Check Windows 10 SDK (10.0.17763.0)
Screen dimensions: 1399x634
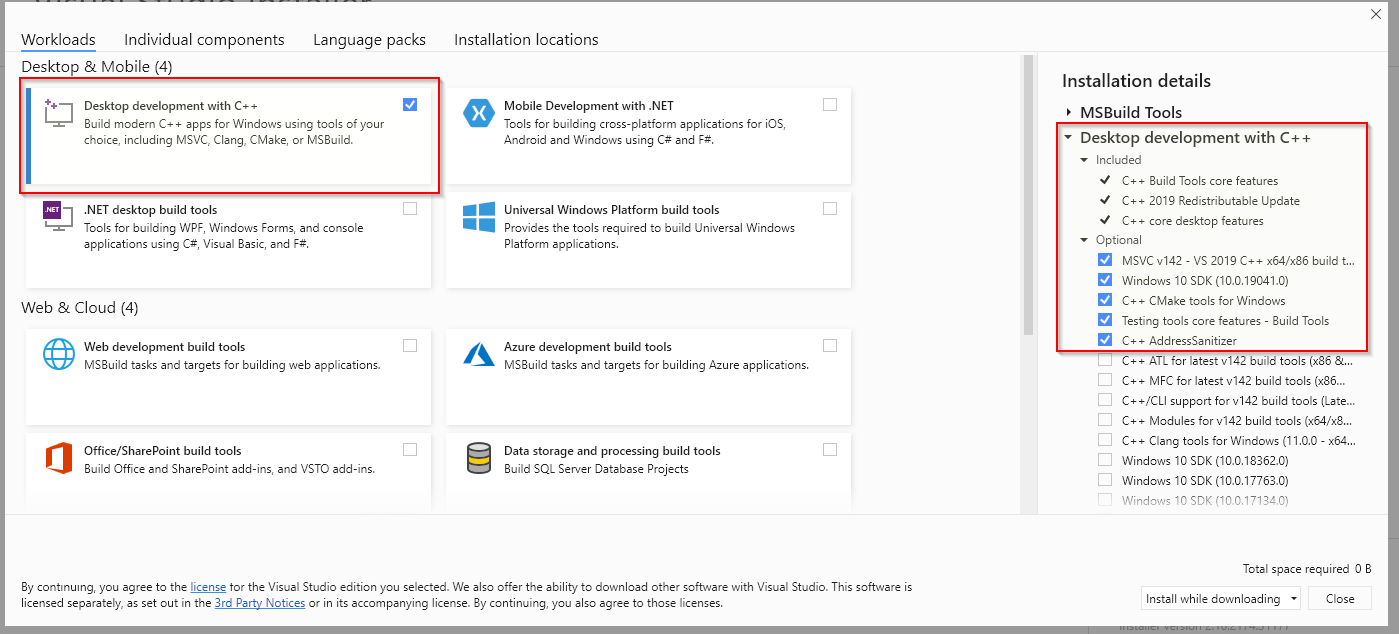click(1105, 480)
